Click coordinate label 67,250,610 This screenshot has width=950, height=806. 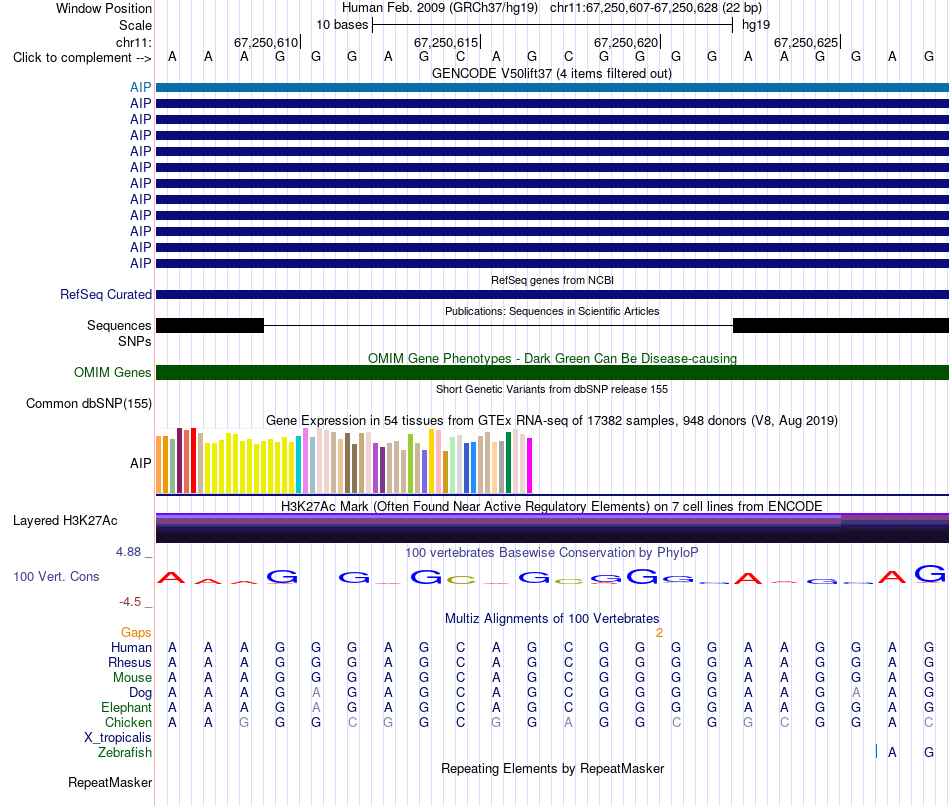[266, 42]
